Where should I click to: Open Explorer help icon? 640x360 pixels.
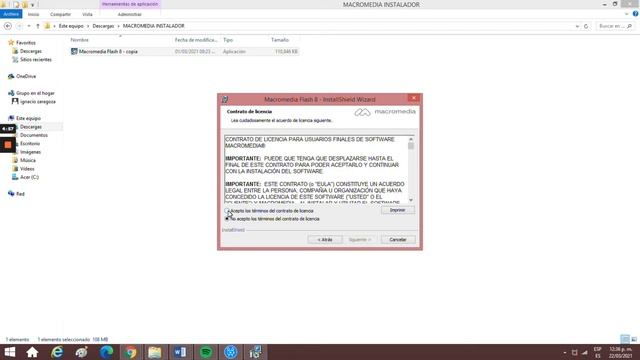point(635,14)
